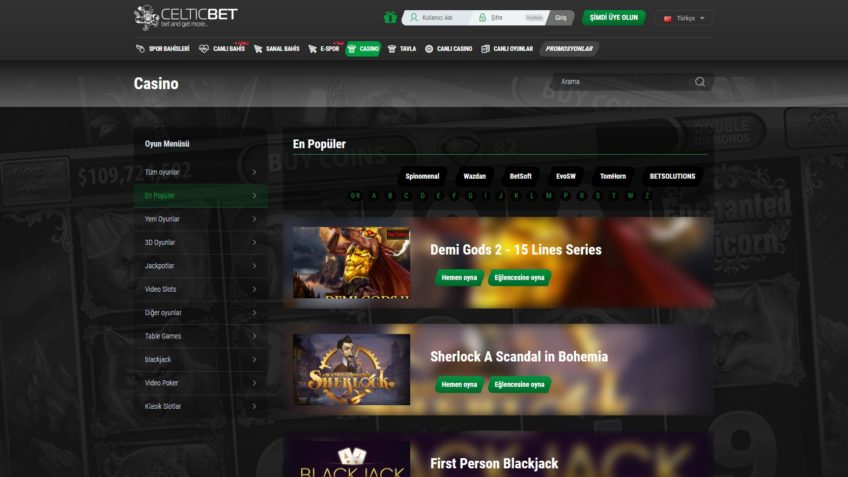This screenshot has width=848, height=477.
Task: Open Tavla backgammon section
Action: [402, 49]
